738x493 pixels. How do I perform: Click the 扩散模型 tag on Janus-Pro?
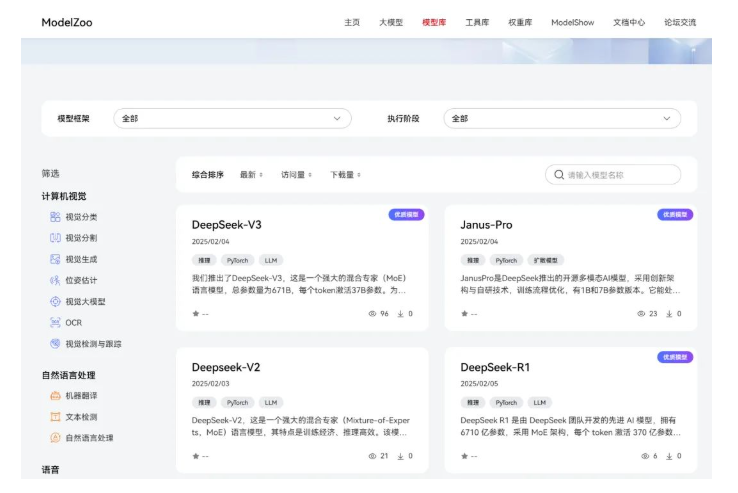[x=545, y=260]
